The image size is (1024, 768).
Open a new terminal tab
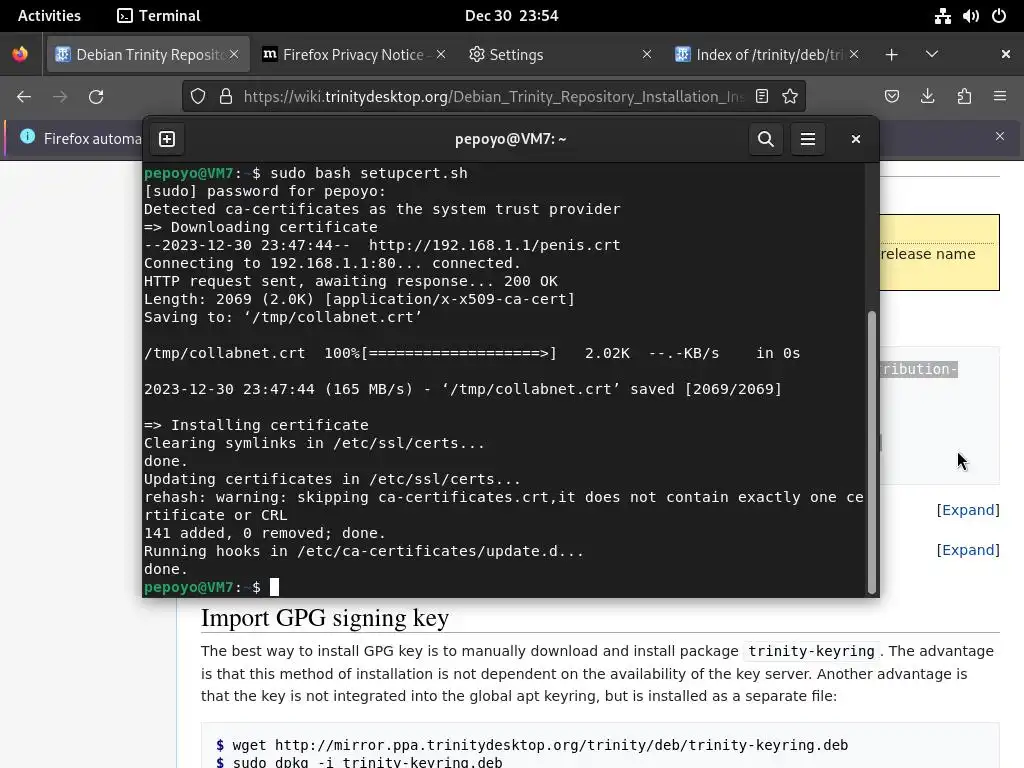point(167,139)
